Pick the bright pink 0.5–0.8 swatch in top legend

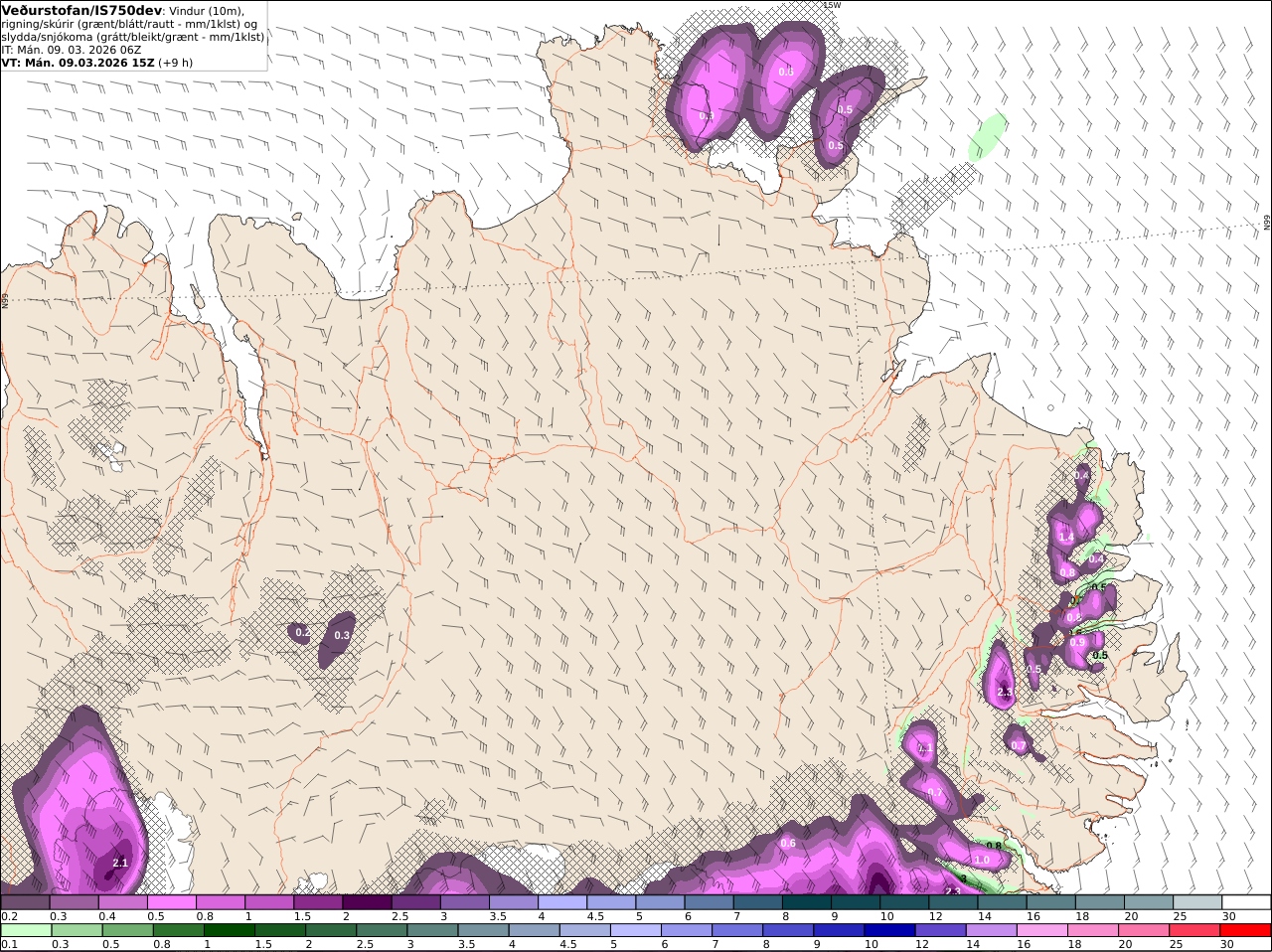coord(172,902)
